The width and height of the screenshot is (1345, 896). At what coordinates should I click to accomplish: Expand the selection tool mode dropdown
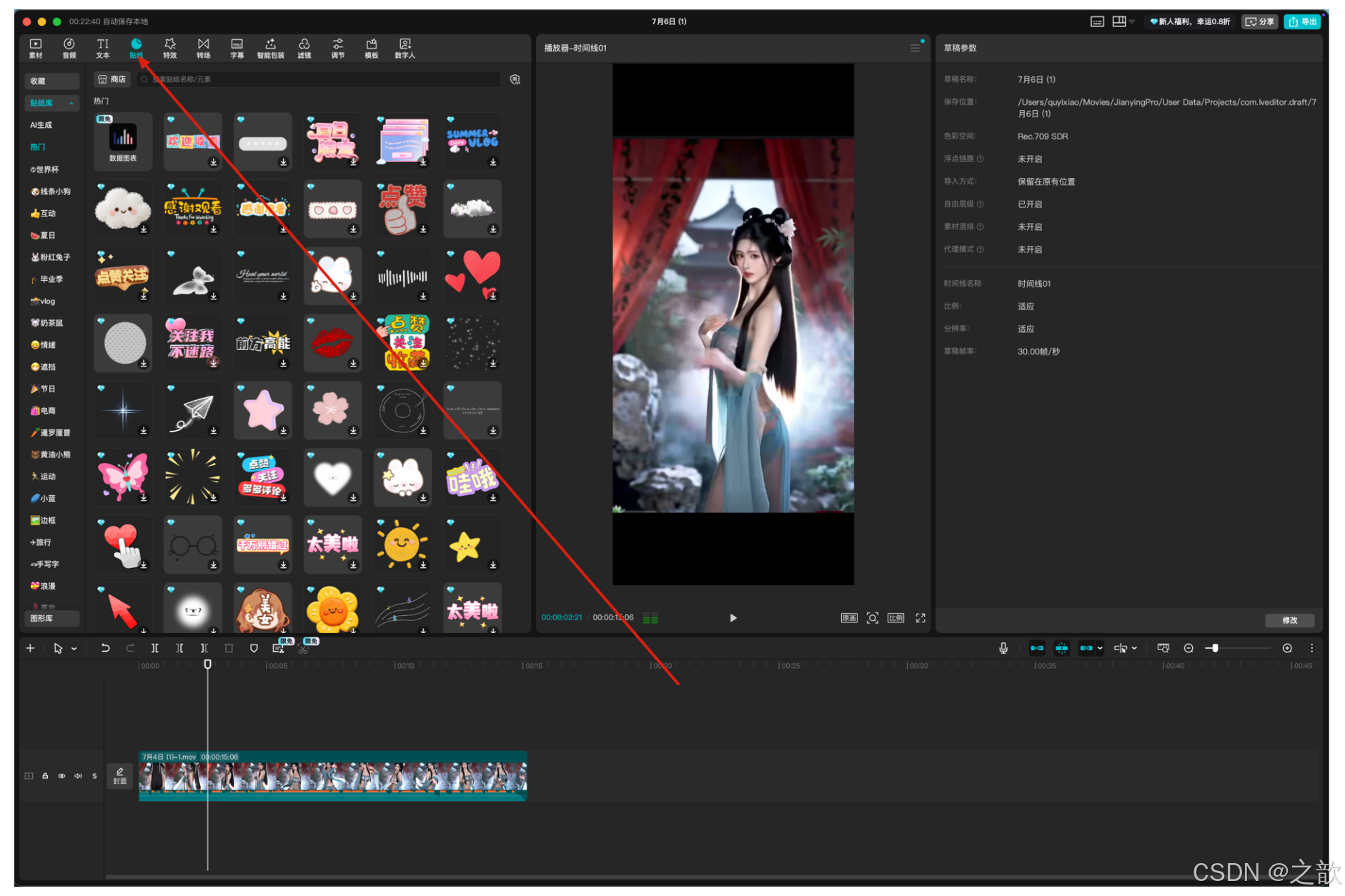click(74, 649)
